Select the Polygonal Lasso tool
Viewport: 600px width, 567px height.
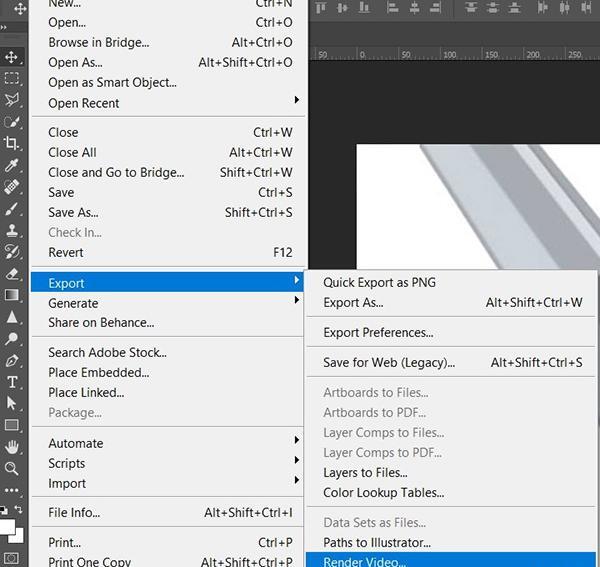(x=11, y=100)
